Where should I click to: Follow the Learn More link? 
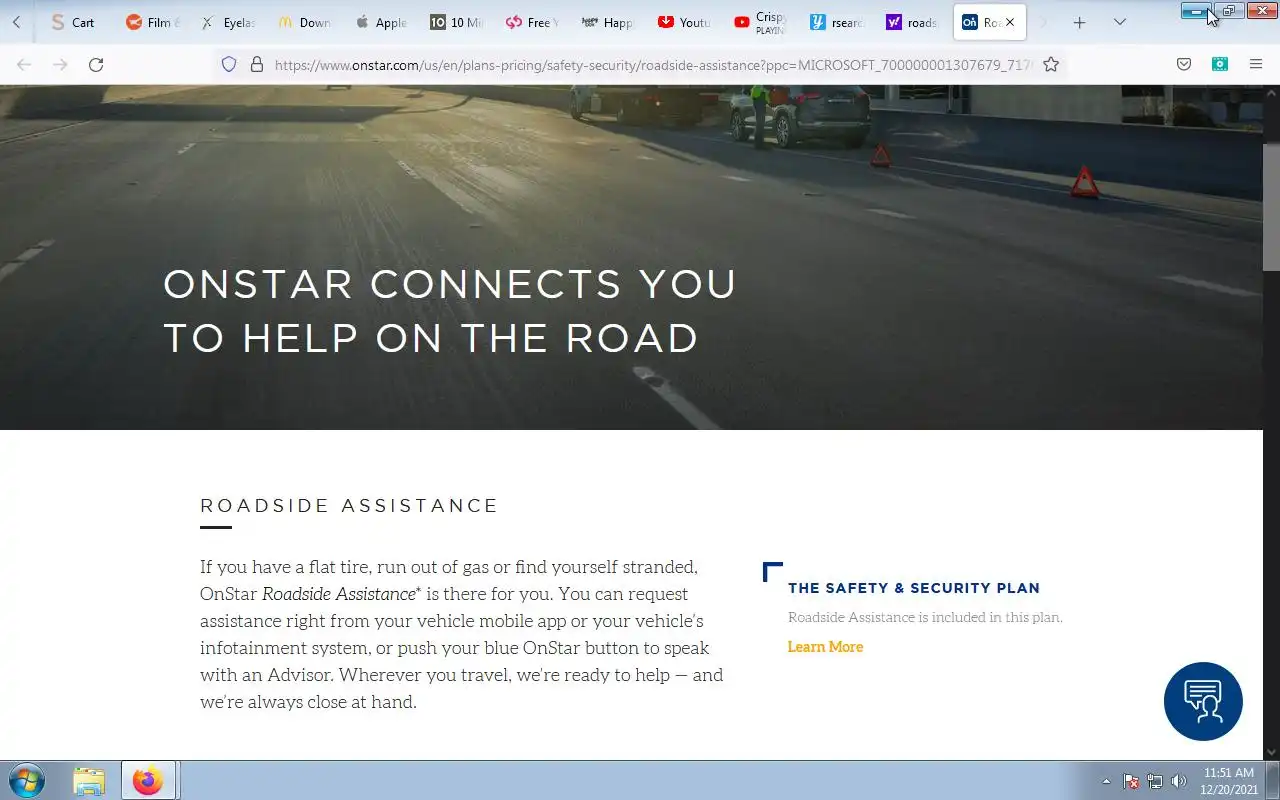pos(825,647)
